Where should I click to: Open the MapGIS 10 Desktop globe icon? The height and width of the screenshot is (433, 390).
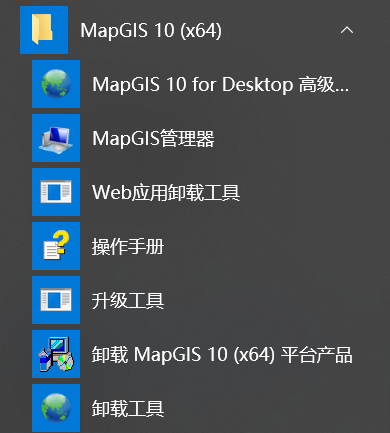[56, 84]
